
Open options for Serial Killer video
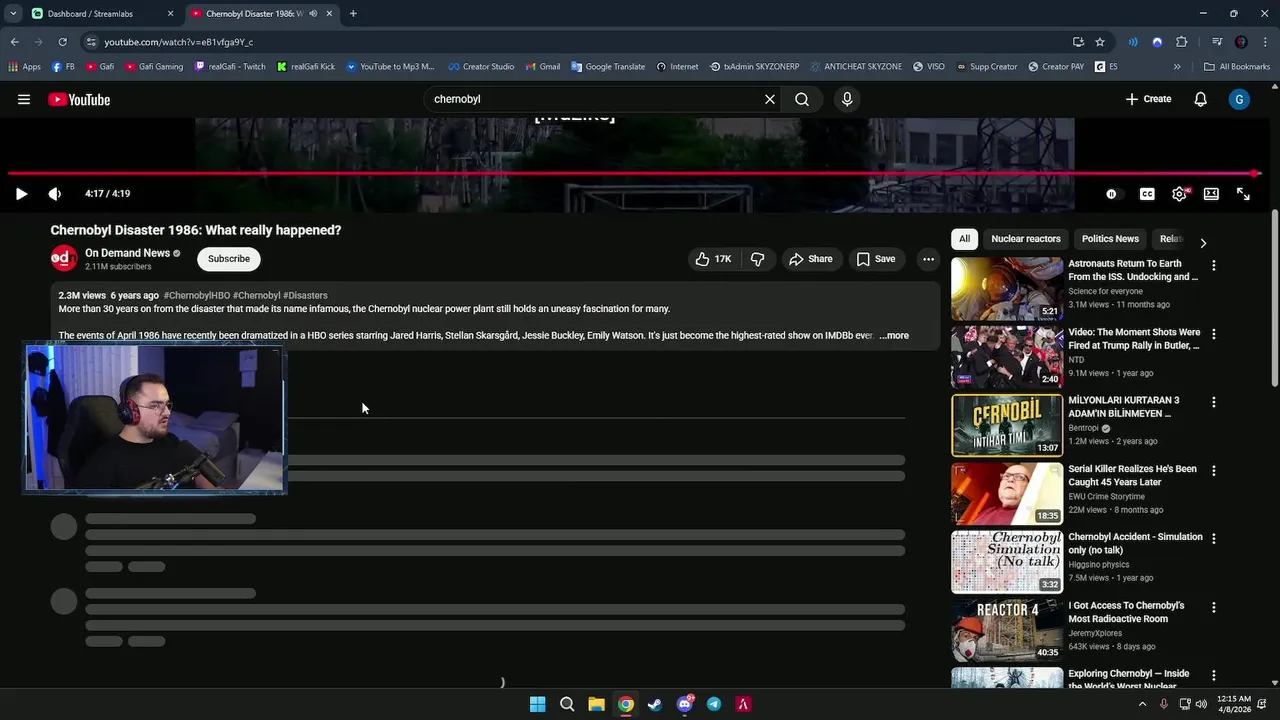[x=1214, y=470]
